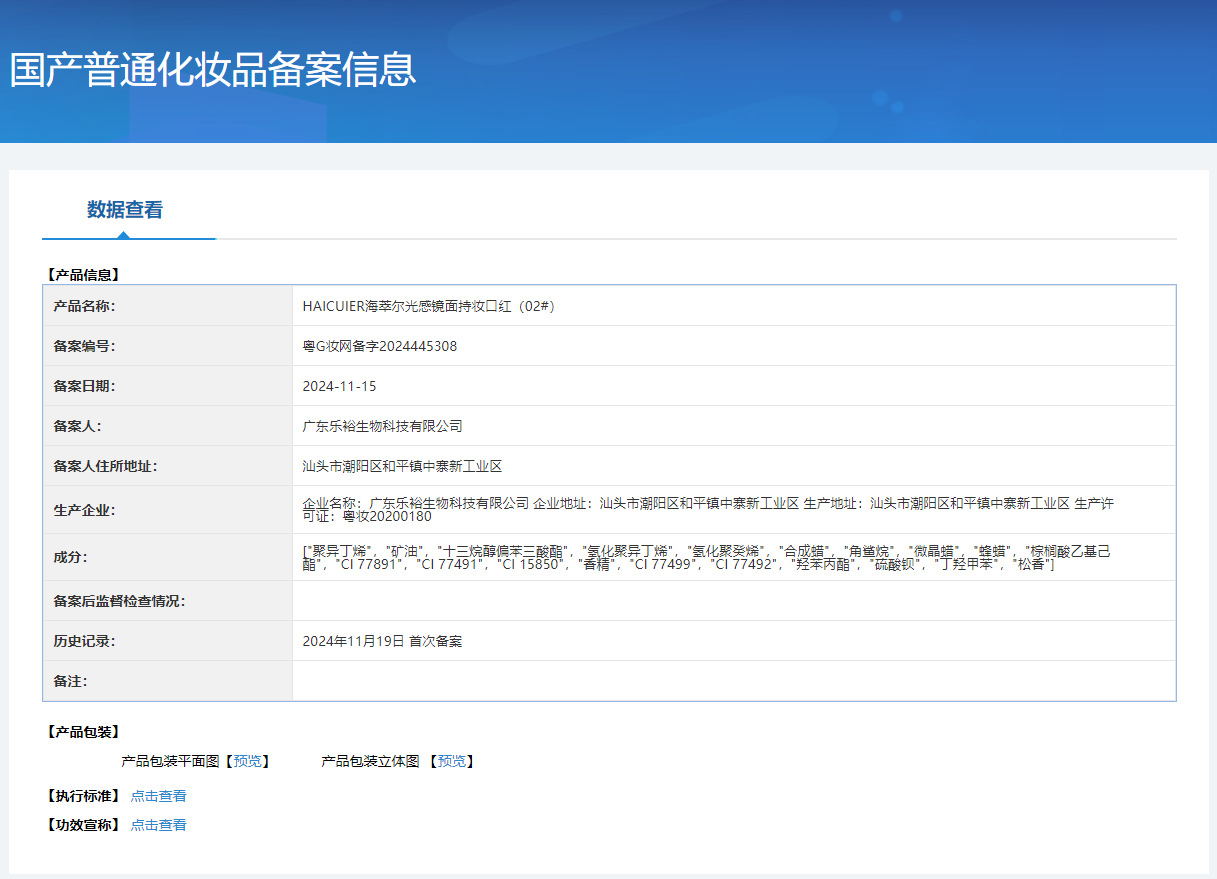Click the 备案编号 row label
This screenshot has height=879, width=1217.
point(84,346)
